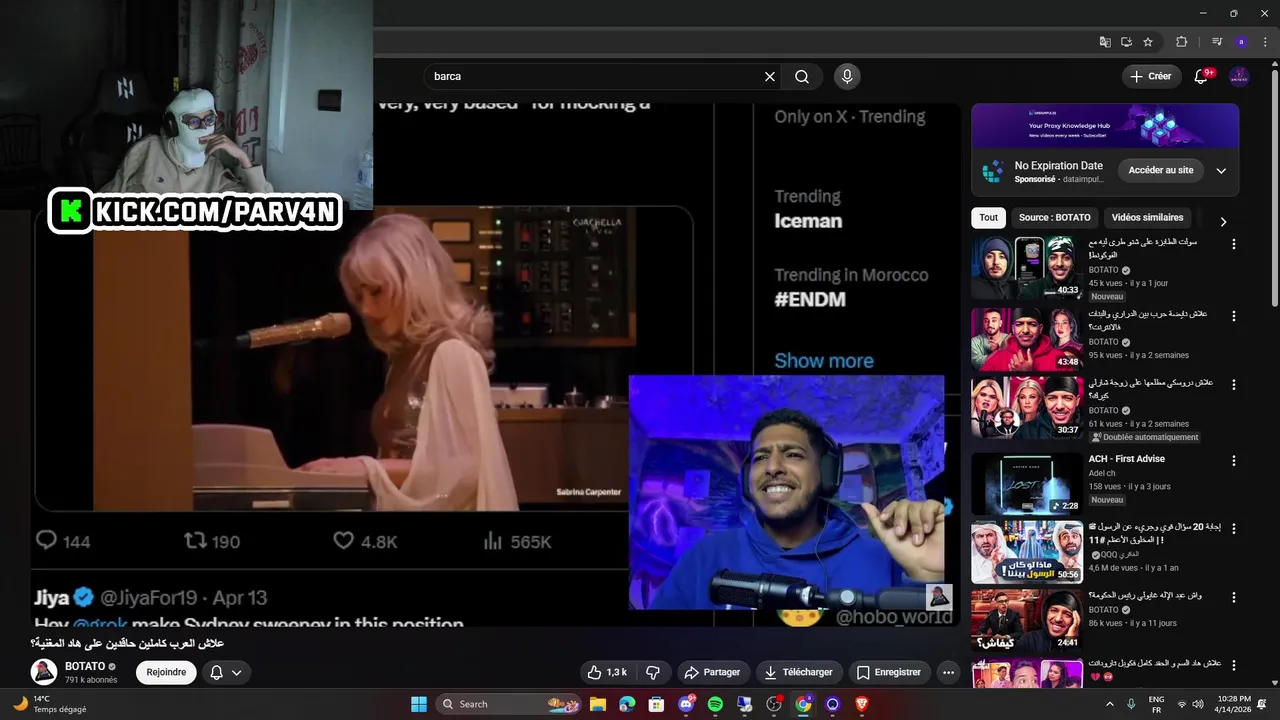
Task: Open the media controls icon in Chrome toolbar
Action: click(1217, 42)
